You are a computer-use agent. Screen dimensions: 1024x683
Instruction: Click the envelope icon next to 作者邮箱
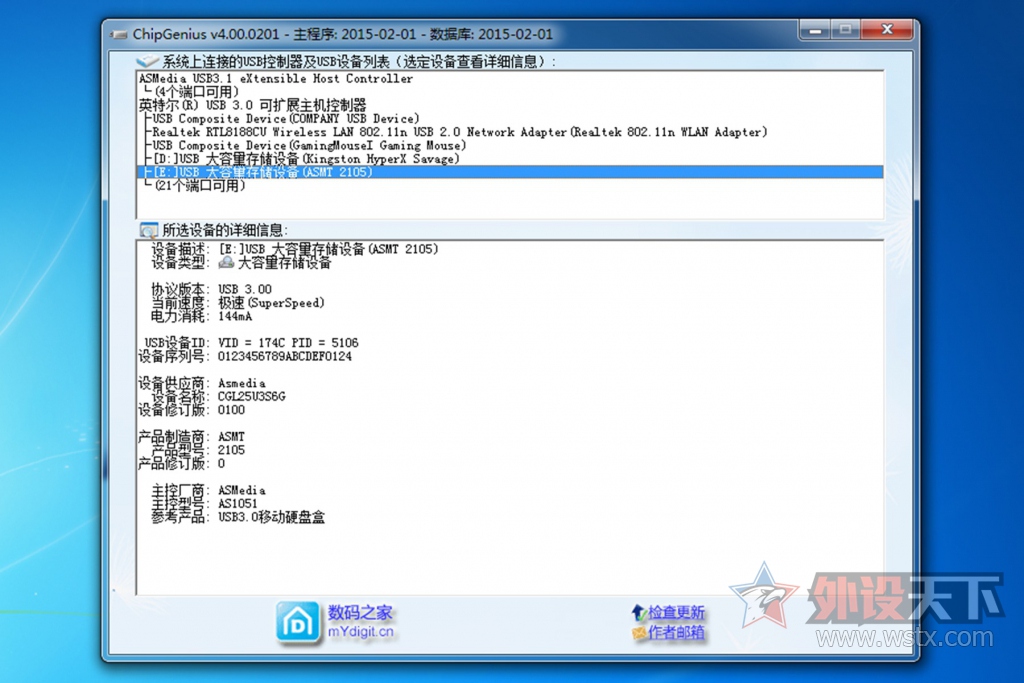coord(639,632)
